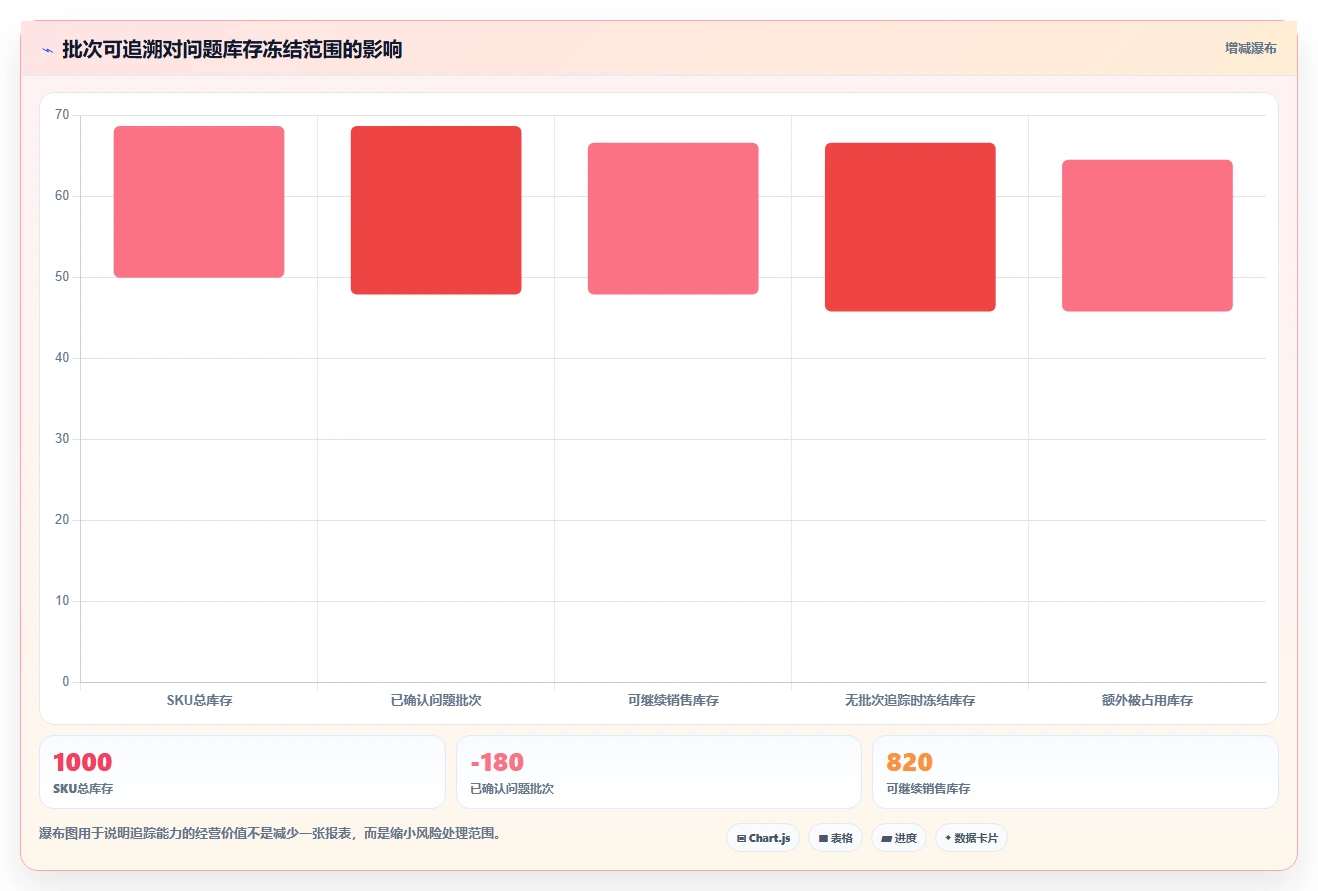The image size is (1318, 891).
Task: Click the lightning icon beside the title
Action: click(47, 50)
